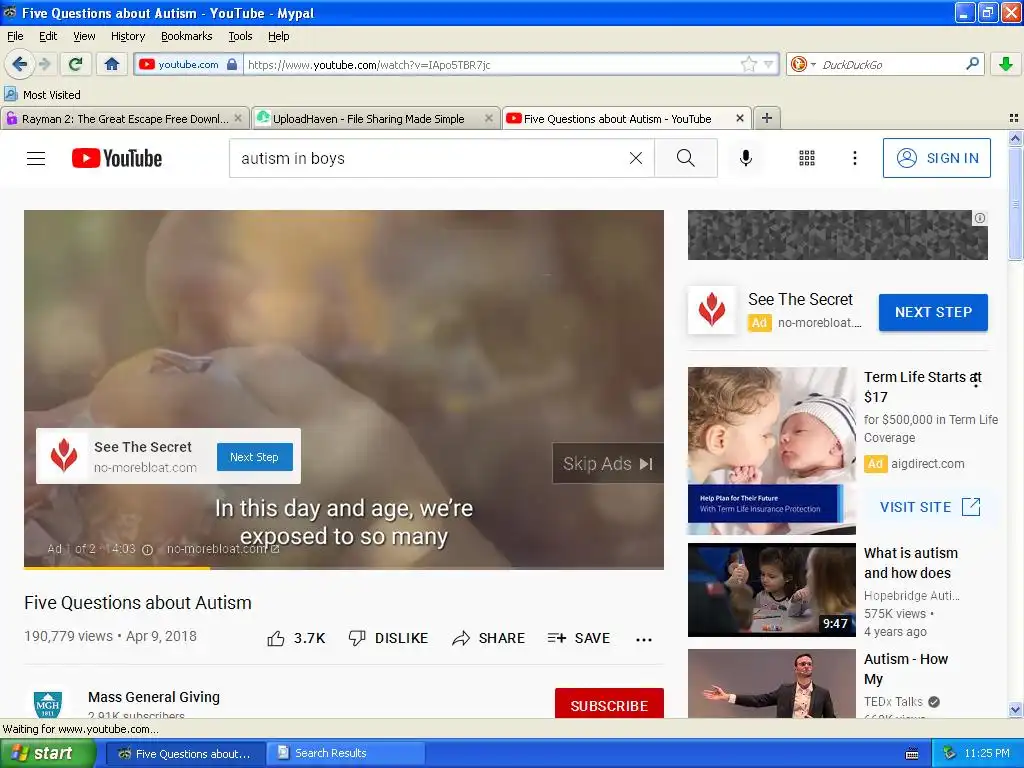Bookmark this page with the star icon
Image resolution: width=1024 pixels, height=768 pixels.
[749, 64]
